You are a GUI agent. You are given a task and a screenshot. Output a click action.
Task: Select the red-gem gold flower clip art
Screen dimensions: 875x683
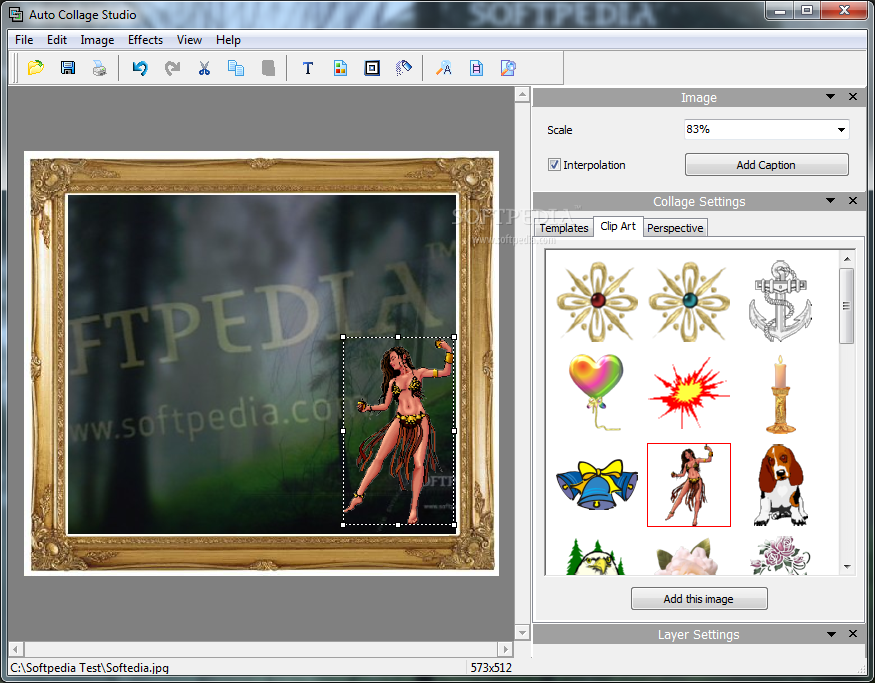coord(597,301)
